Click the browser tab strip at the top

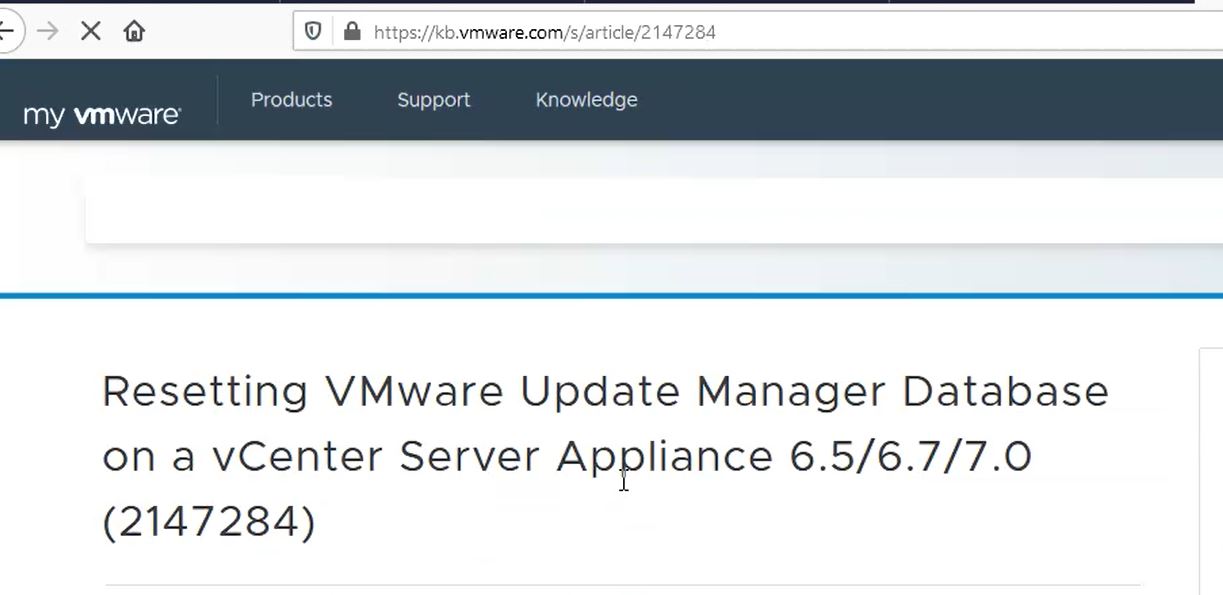(x=600, y=2)
